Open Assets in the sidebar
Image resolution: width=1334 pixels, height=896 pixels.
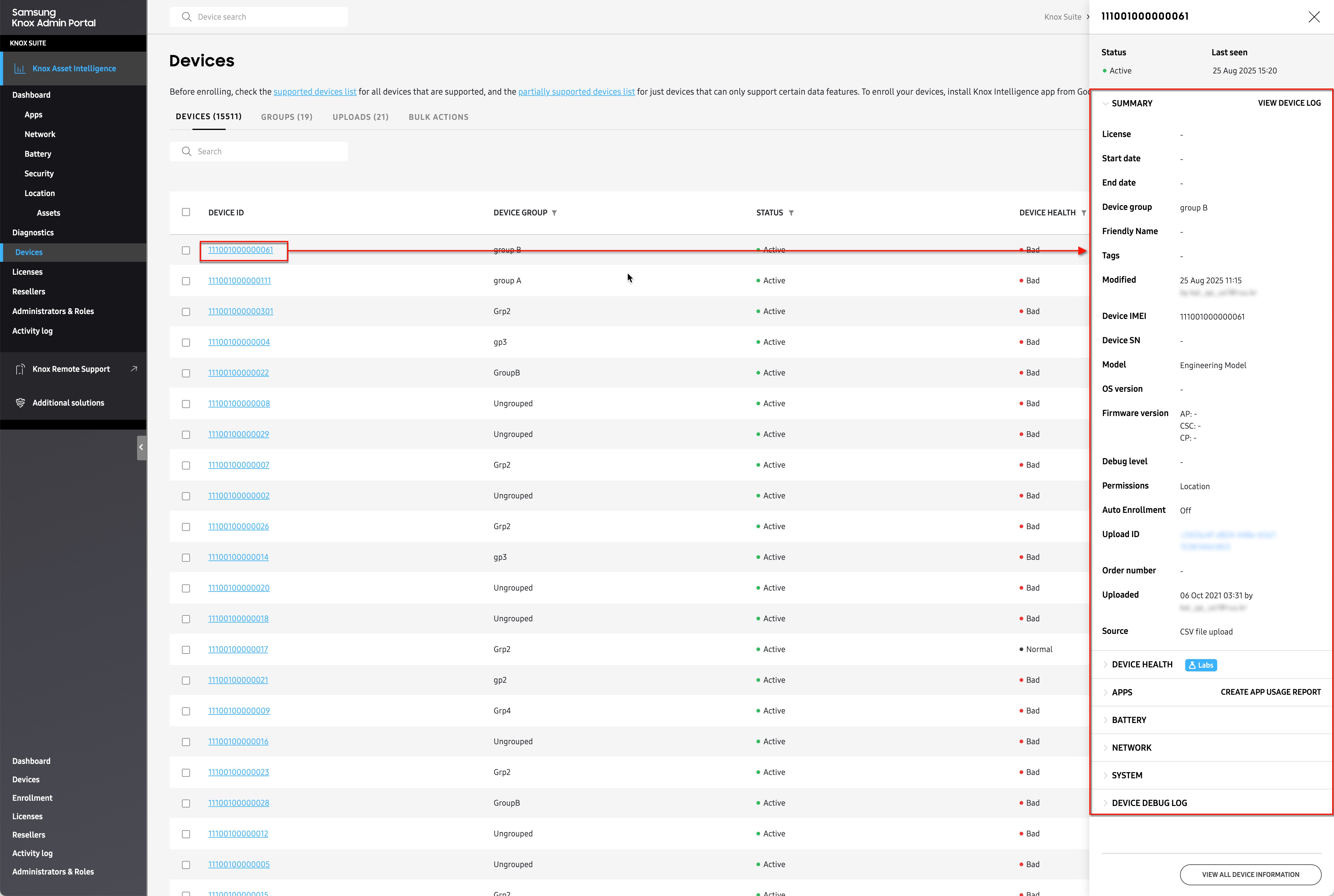pos(49,213)
